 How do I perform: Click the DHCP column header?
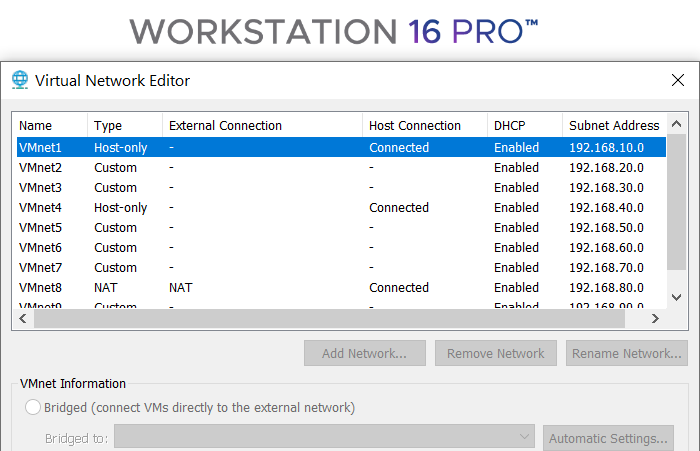[525, 125]
